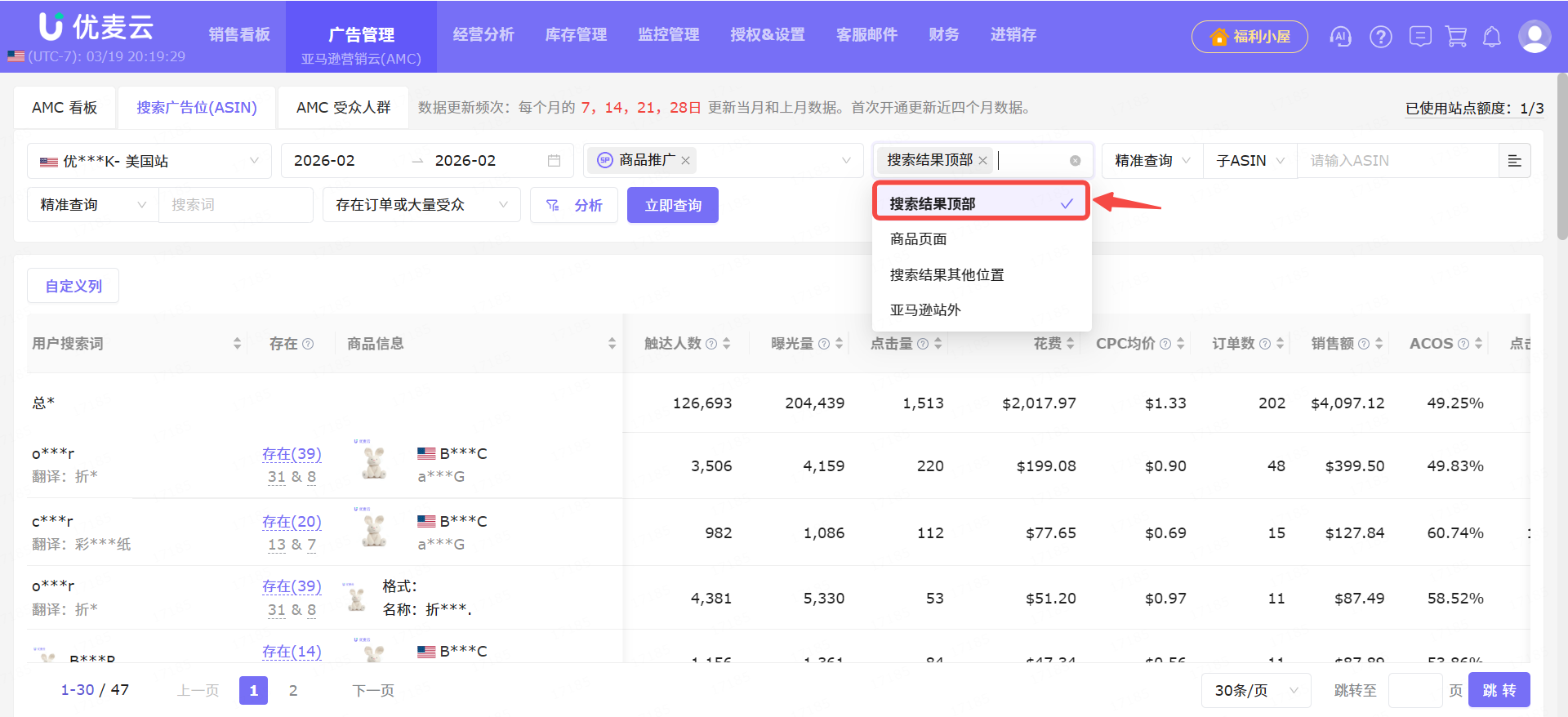Open 财务 in the top navigation

pyautogui.click(x=944, y=35)
